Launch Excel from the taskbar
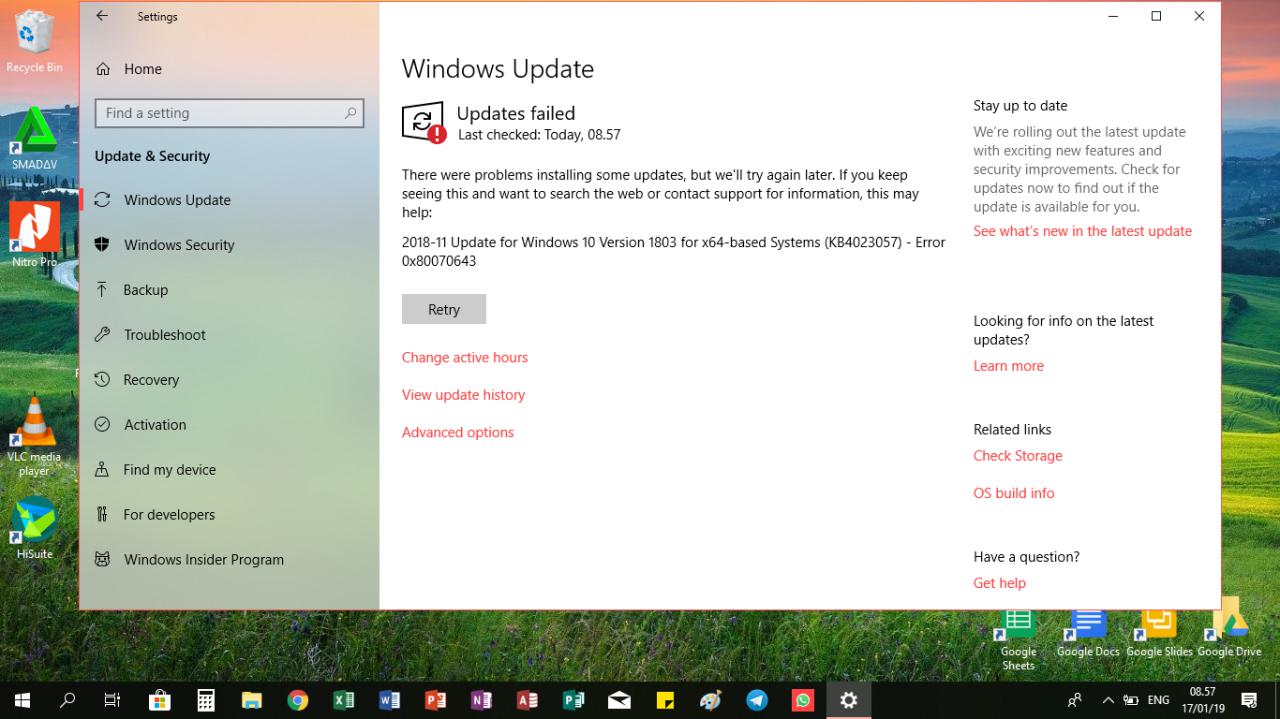This screenshot has height=719, width=1280. click(343, 701)
